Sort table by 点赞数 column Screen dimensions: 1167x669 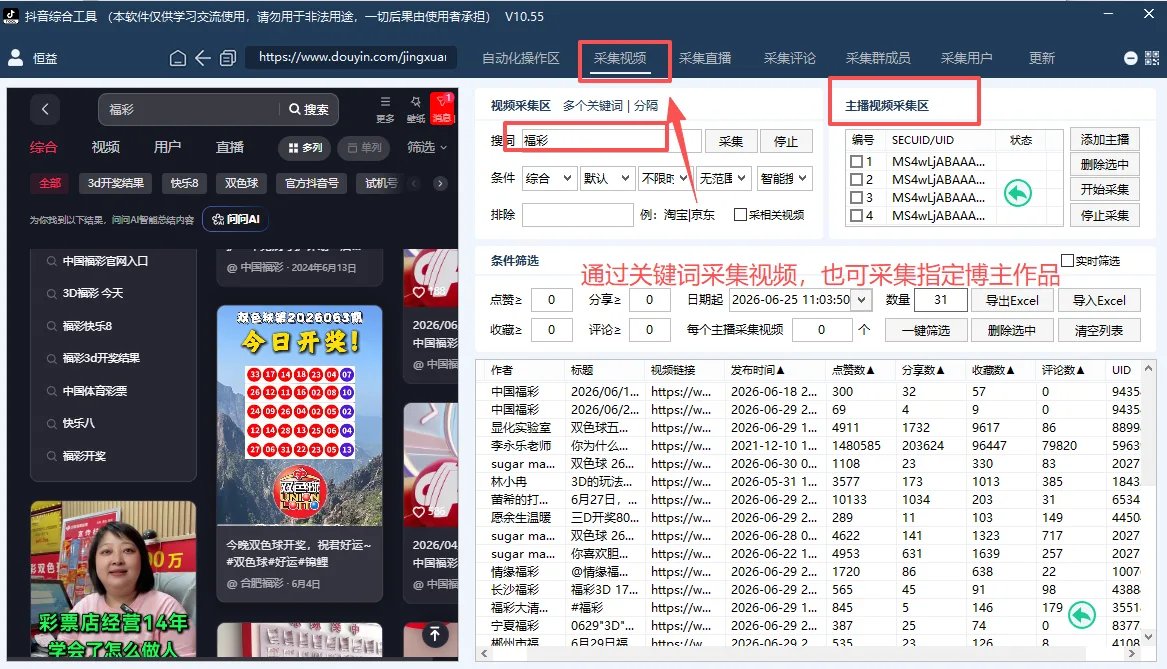pos(853,370)
